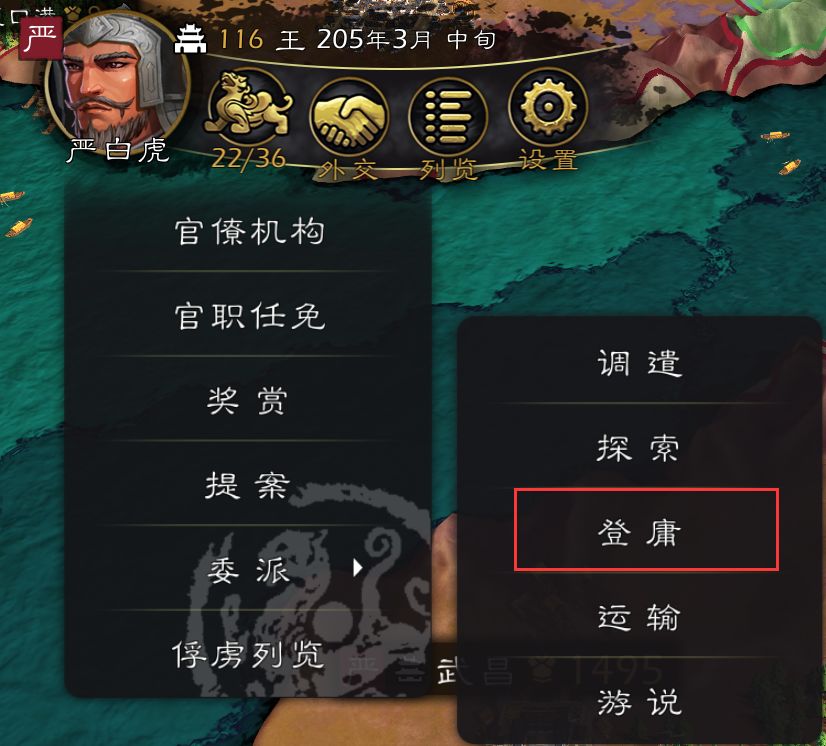The height and width of the screenshot is (746, 826).
Task: Select 游说 in the submenu
Action: [x=640, y=702]
